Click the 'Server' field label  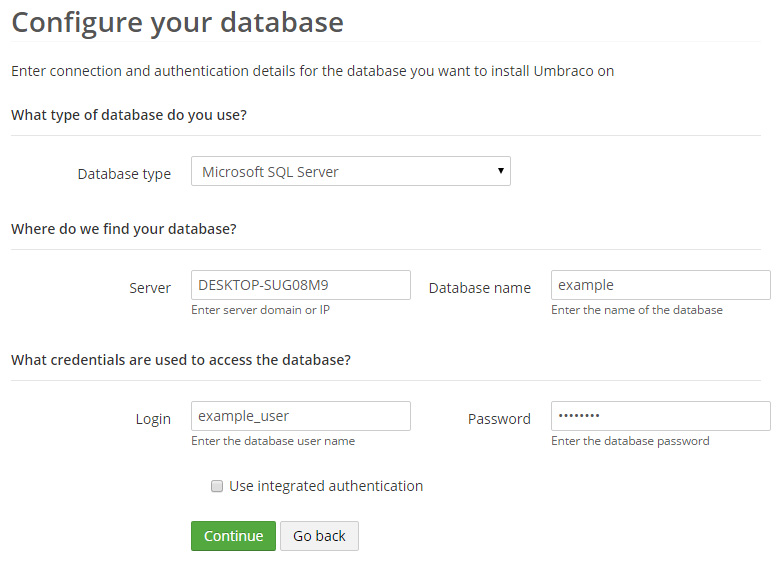[x=150, y=288]
